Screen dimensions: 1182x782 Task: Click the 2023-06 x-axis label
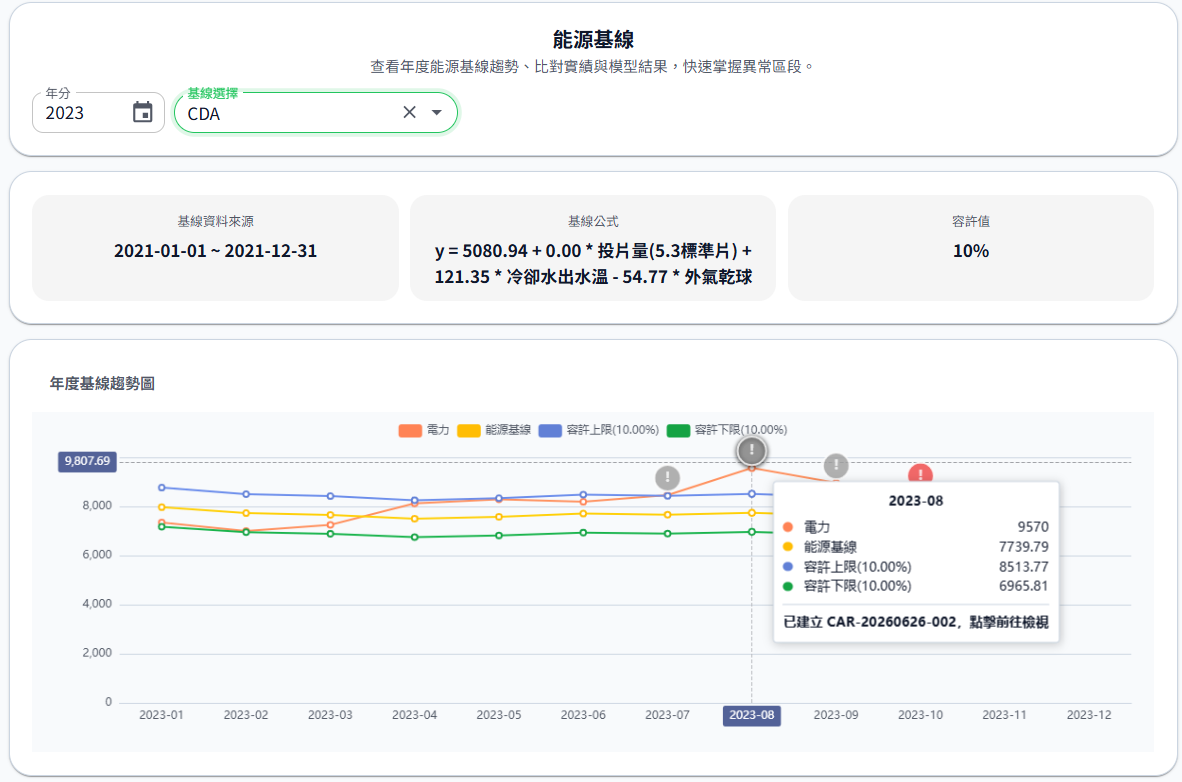click(583, 715)
